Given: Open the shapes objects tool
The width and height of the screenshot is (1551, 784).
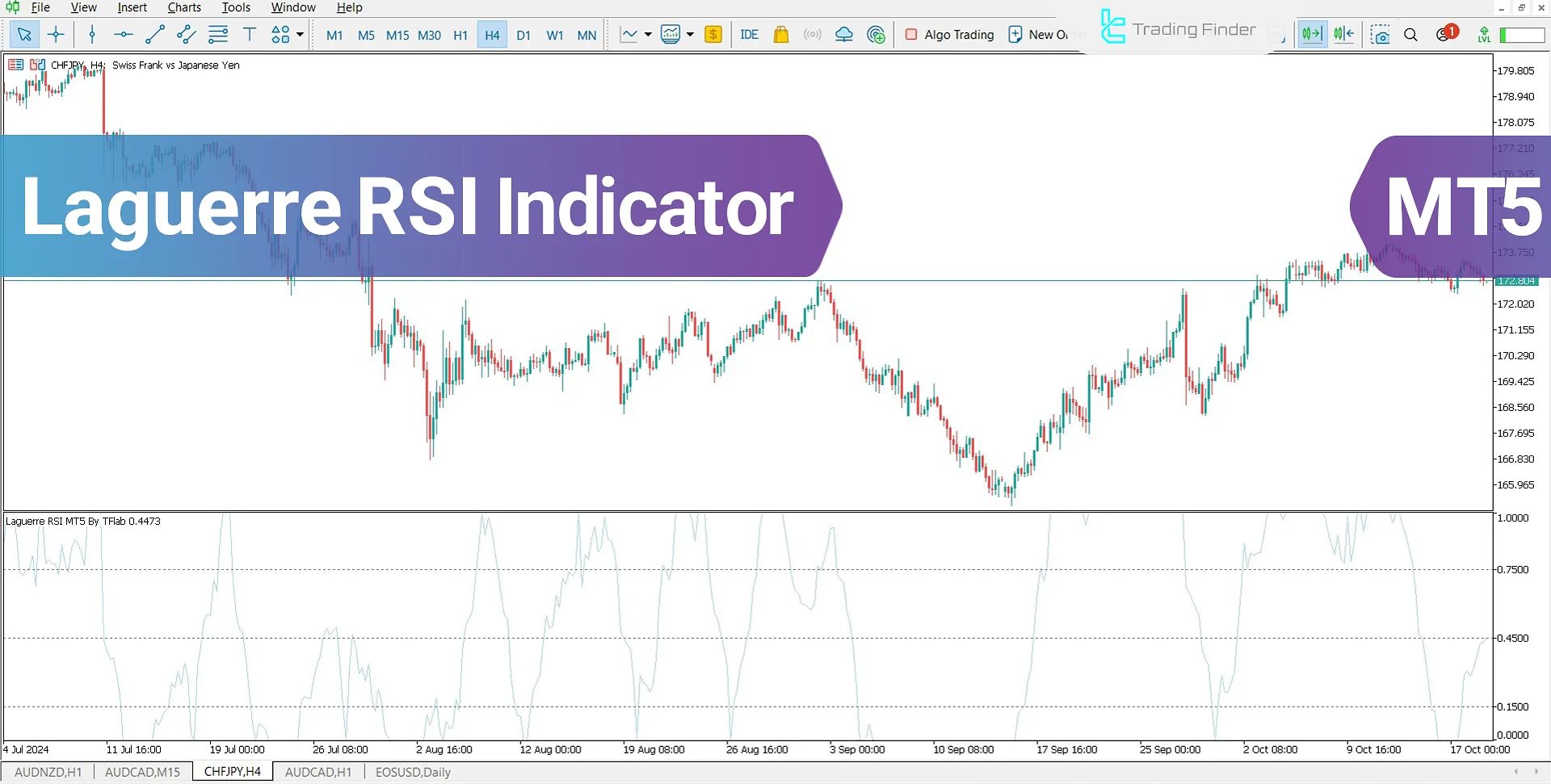Looking at the screenshot, I should [280, 35].
